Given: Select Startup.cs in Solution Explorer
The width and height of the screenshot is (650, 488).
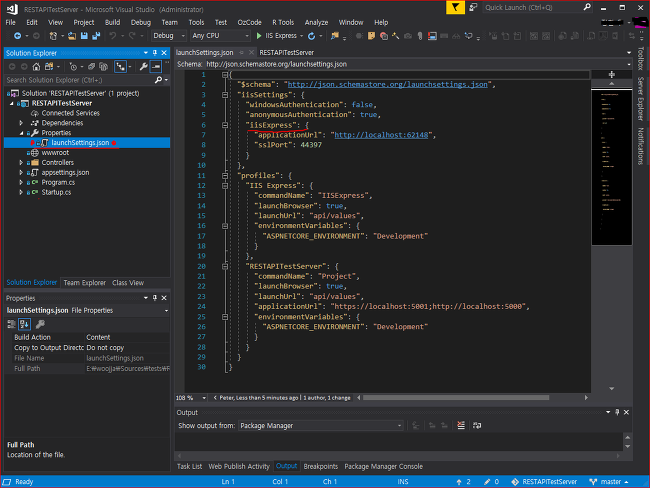Looking at the screenshot, I should pos(56,192).
